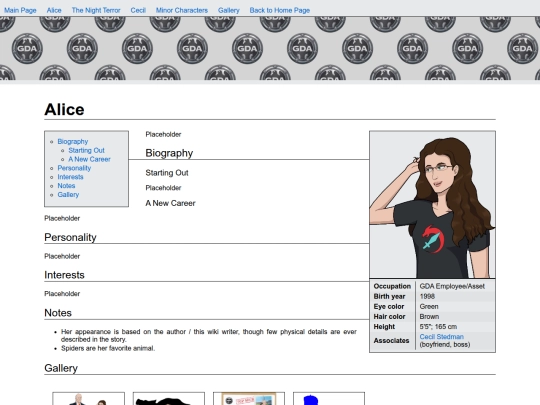
Task: Click the Eye color label in infobox
Action: coord(389,307)
